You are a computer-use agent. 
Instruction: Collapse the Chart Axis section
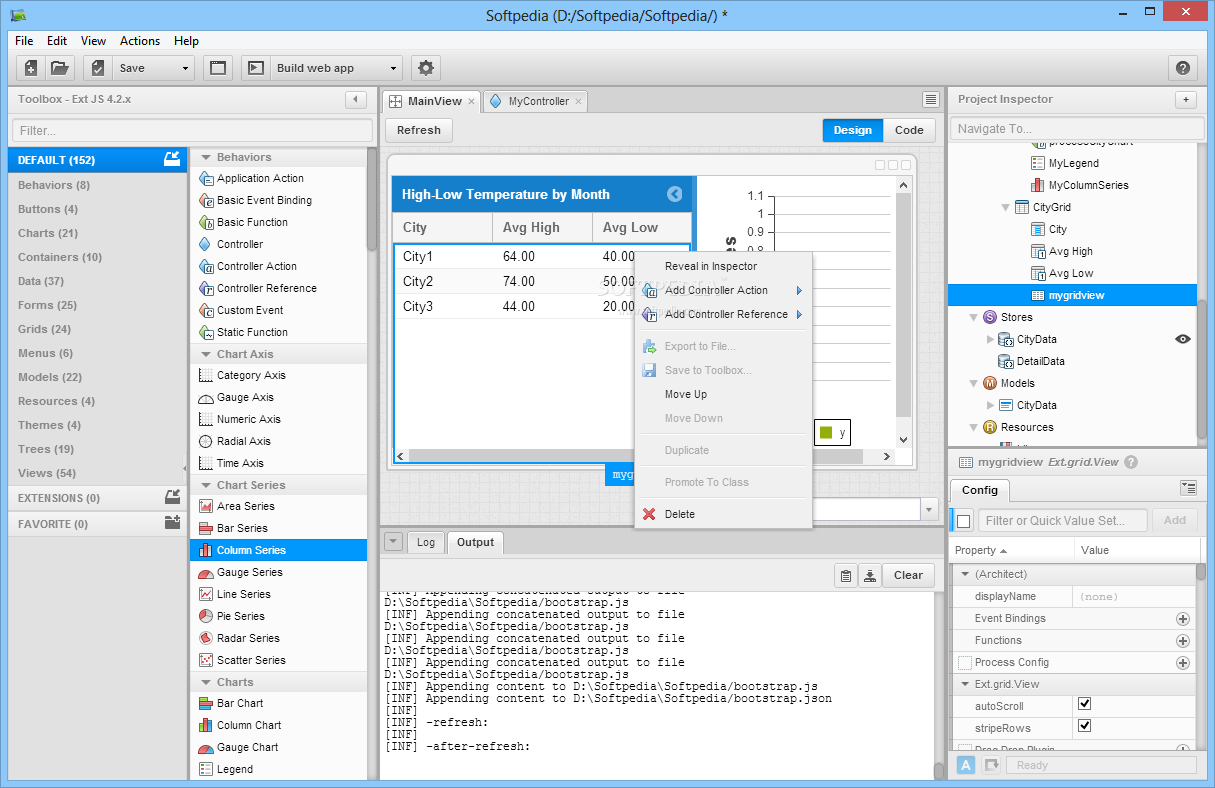[206, 354]
